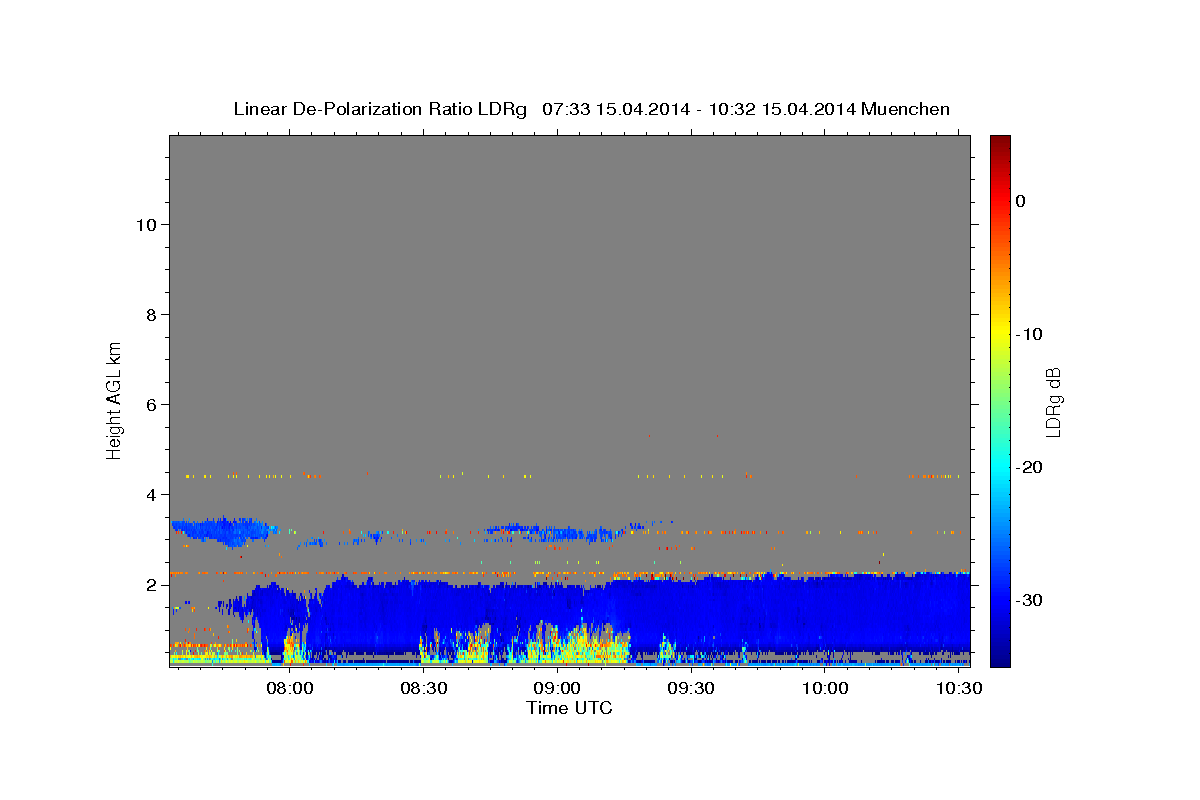Click the blue -30 dB colorbar region

click(x=1000, y=600)
